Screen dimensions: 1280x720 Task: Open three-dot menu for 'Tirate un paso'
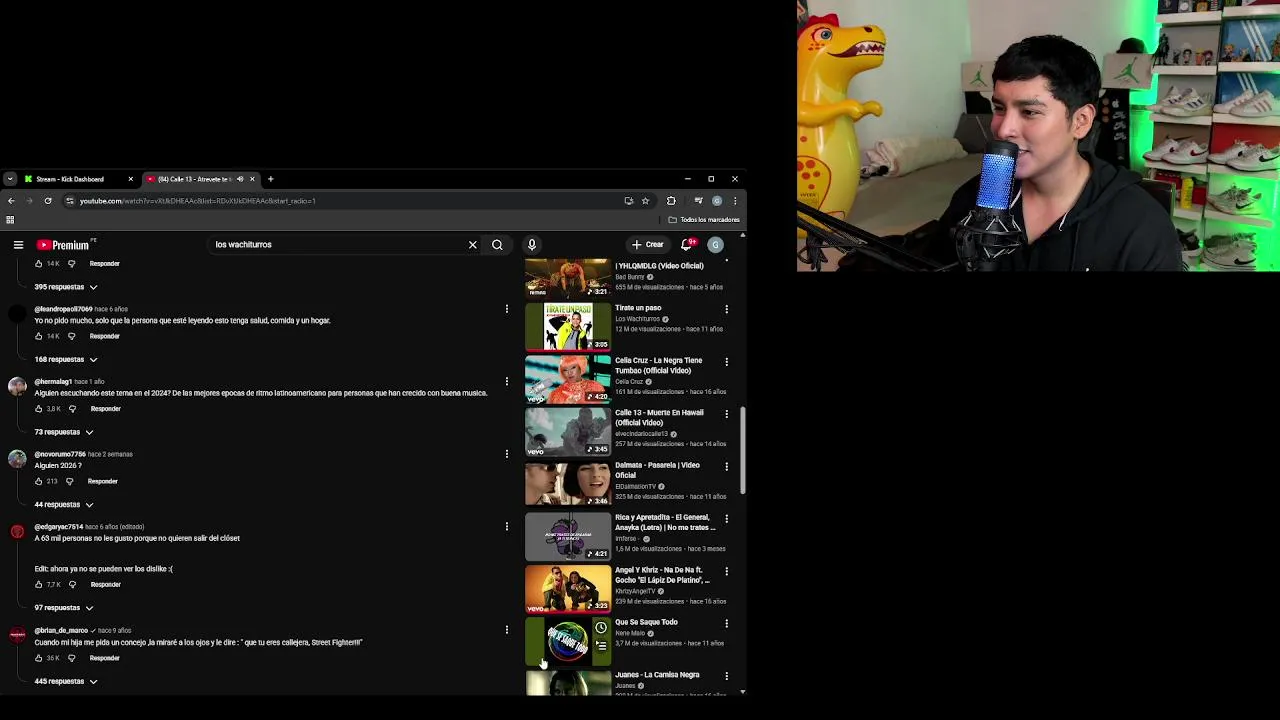pos(727,309)
